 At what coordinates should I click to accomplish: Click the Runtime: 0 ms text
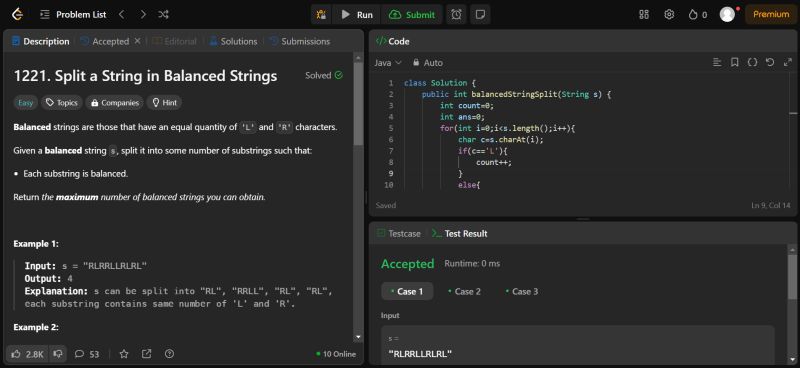pos(472,264)
